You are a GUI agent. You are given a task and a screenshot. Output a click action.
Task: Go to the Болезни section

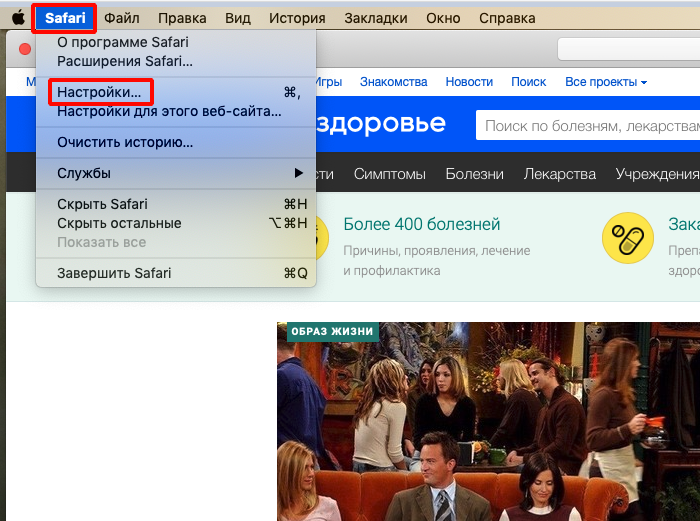point(475,174)
